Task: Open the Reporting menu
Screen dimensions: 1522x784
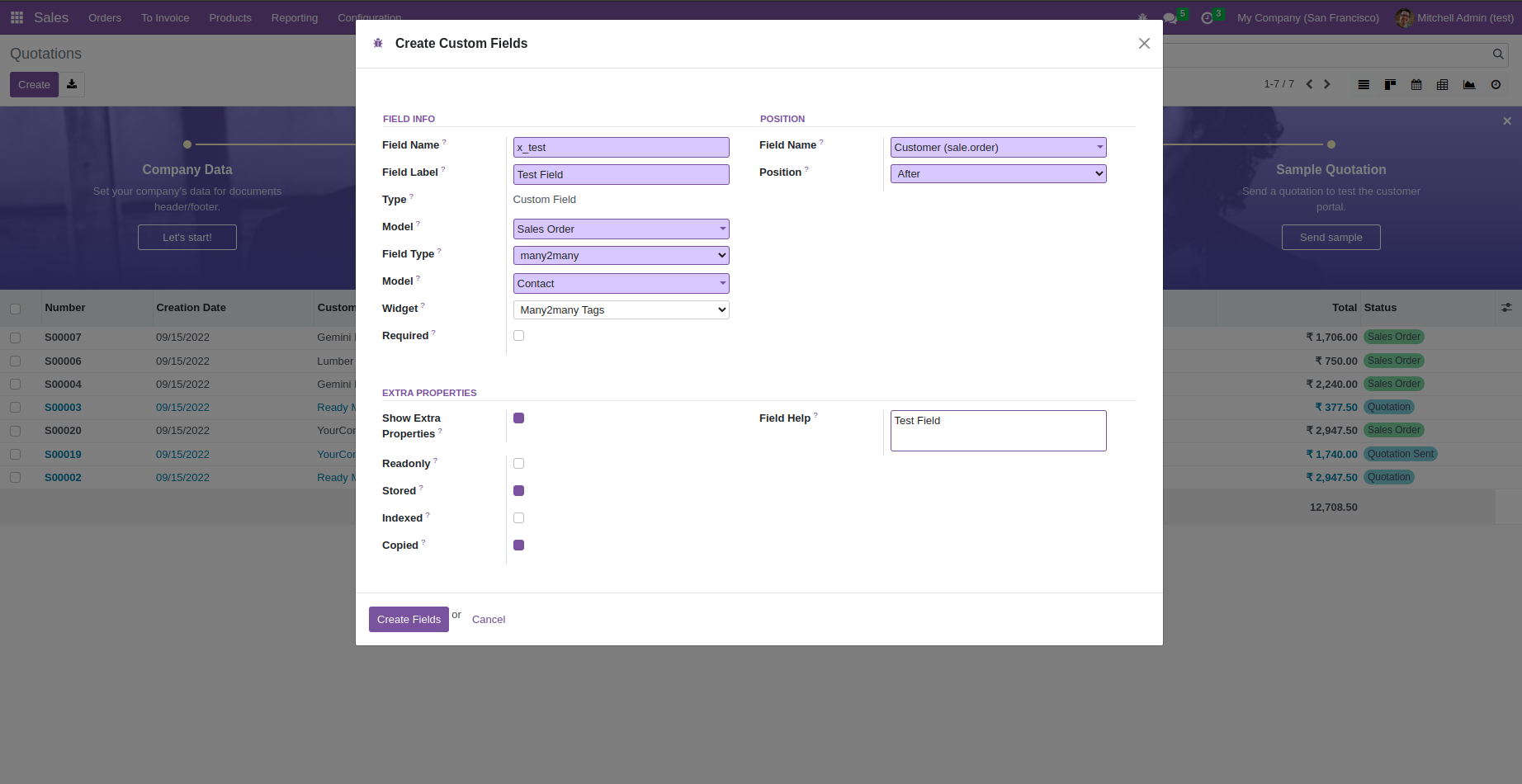Action: 295,18
